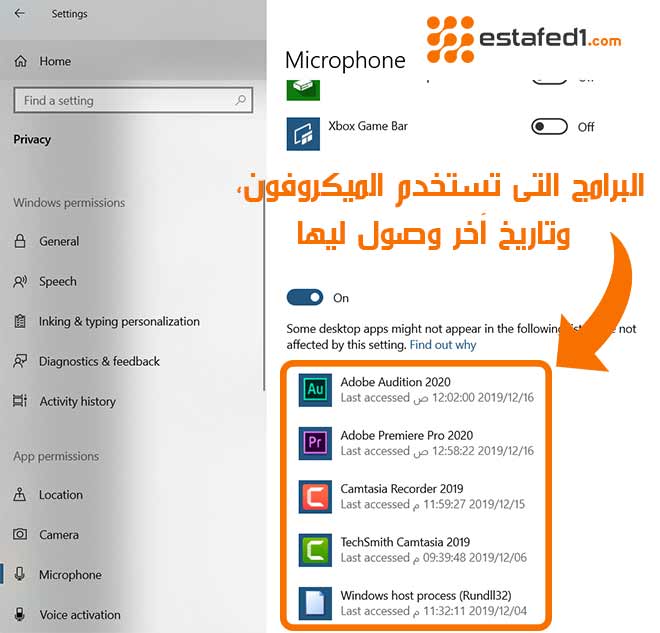Turn off desktop apps microphone access toggle
This screenshot has width=660, height=633.
tap(304, 297)
